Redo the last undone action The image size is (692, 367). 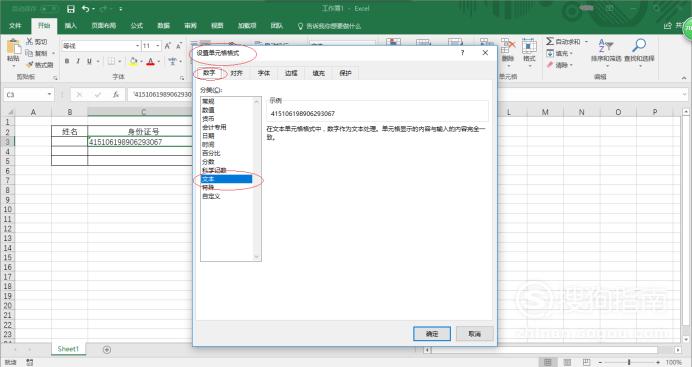[104, 9]
